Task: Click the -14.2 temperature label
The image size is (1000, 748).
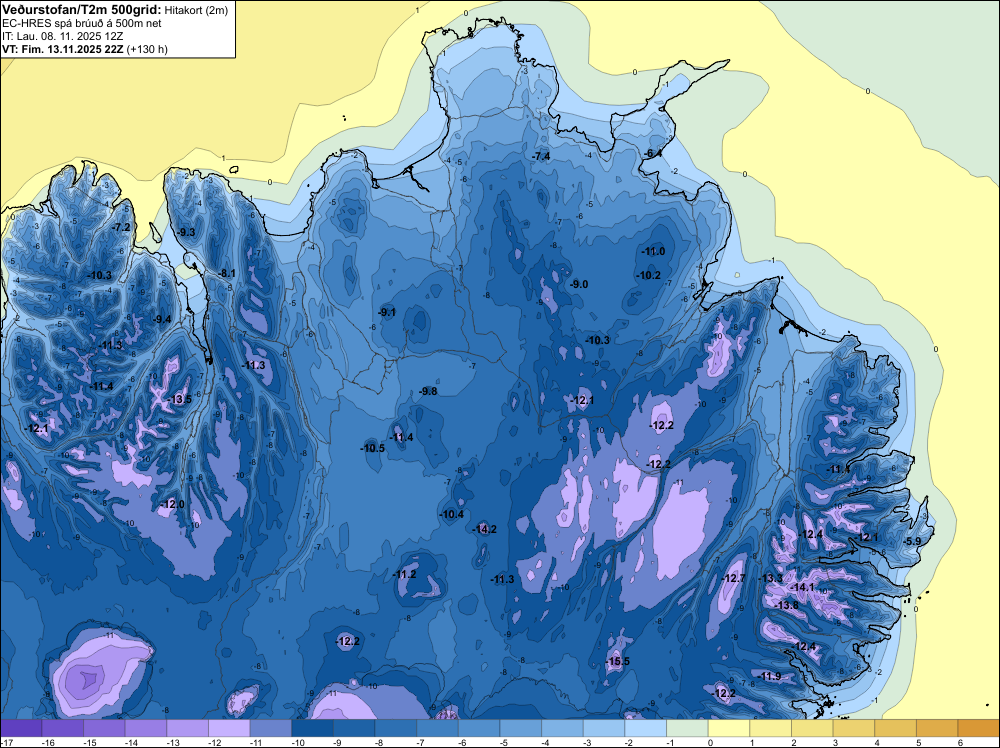Action: 485,529
